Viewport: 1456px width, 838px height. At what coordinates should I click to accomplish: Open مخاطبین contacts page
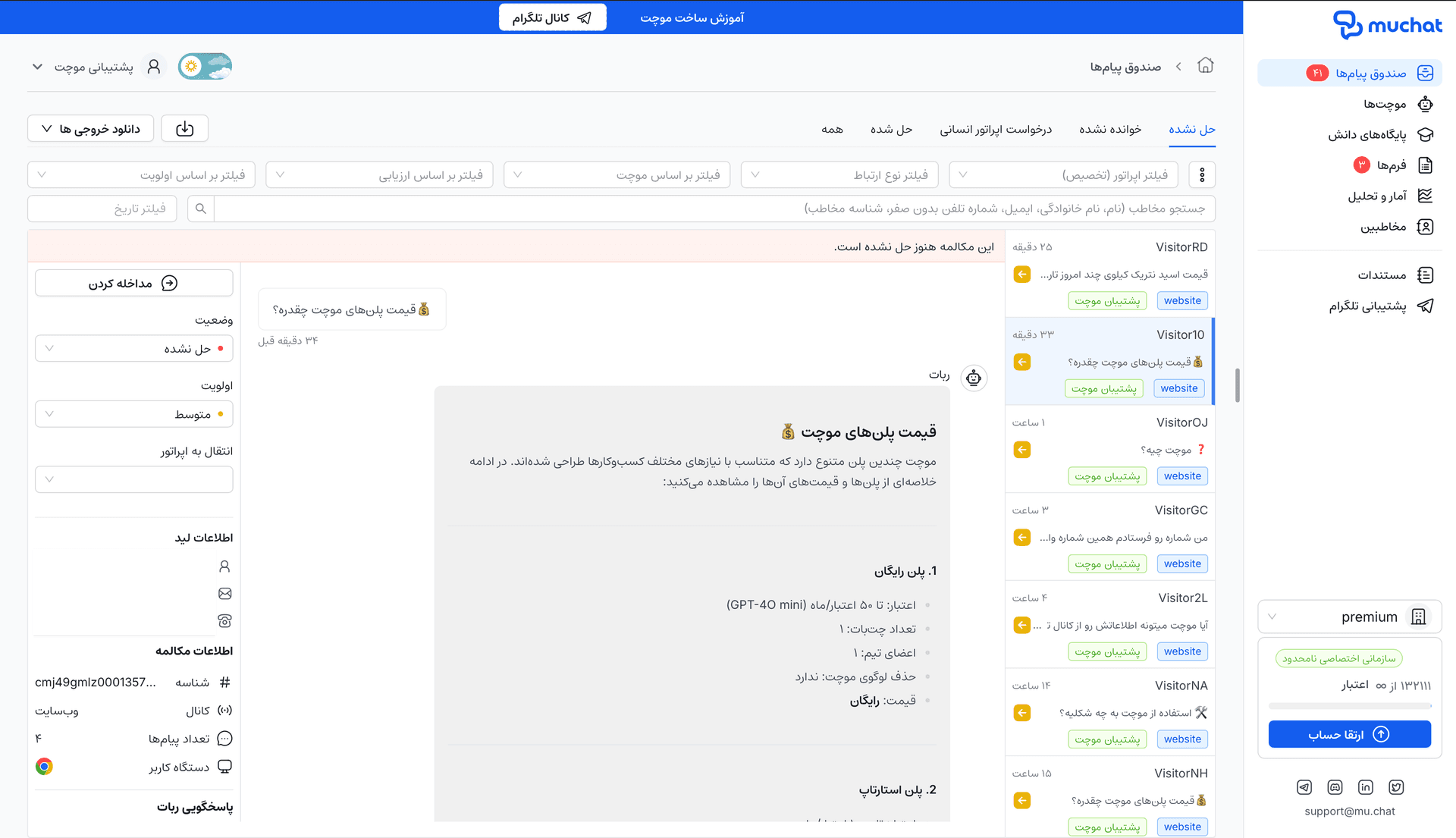point(1396,227)
